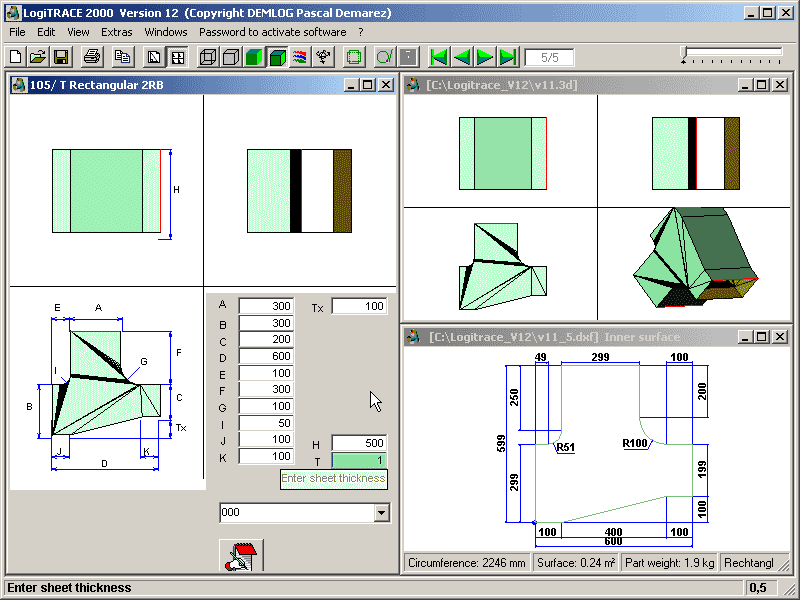Toggle the green square outline toolbar button

pos(353,57)
